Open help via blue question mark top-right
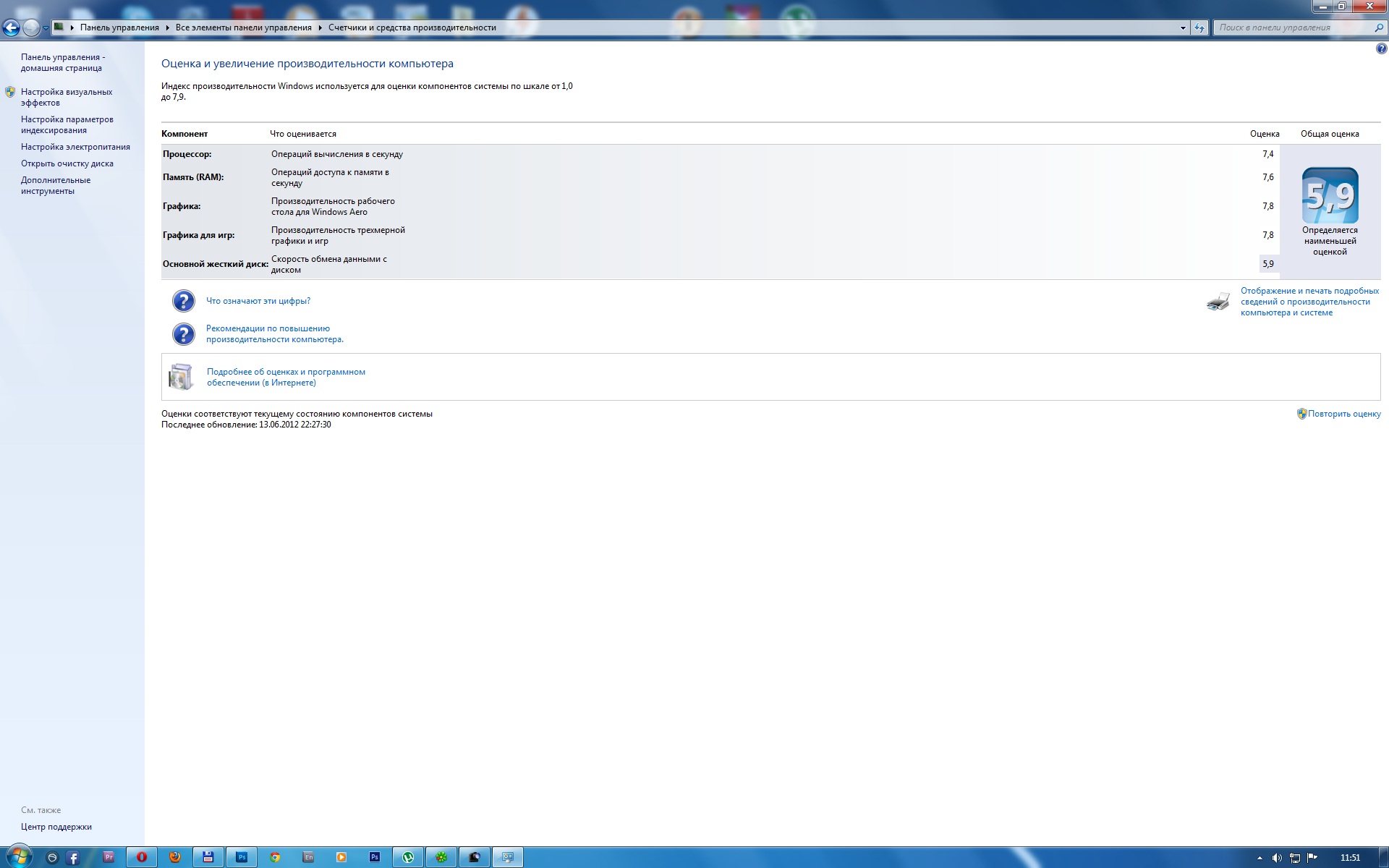 click(1381, 49)
